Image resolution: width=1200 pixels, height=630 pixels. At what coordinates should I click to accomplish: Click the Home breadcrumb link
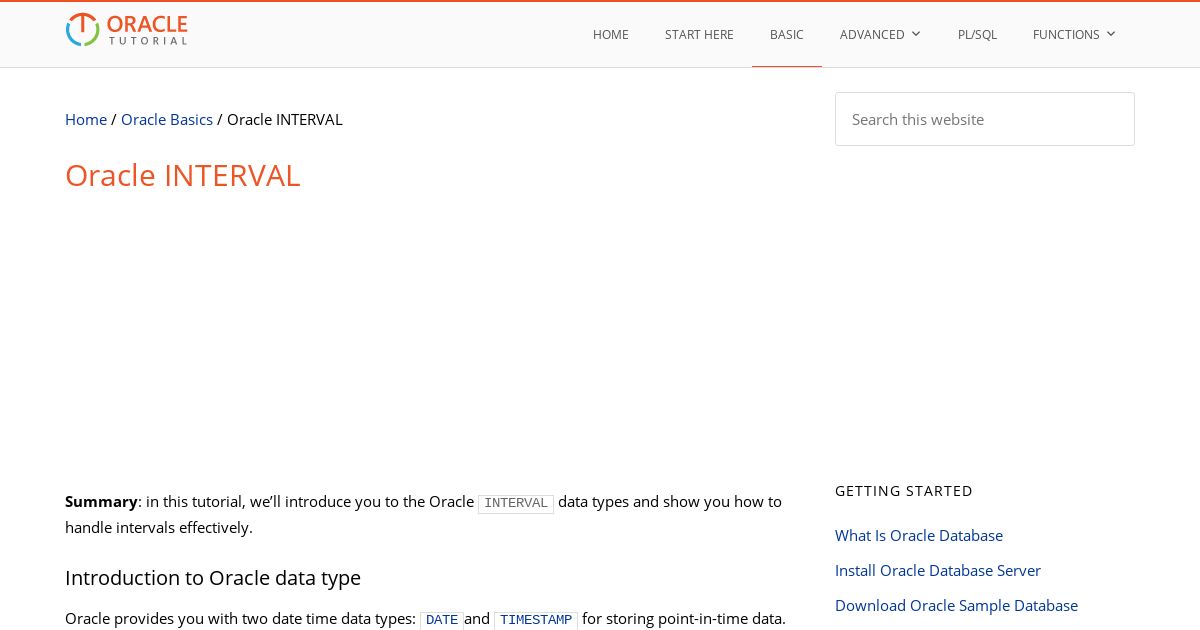(86, 119)
